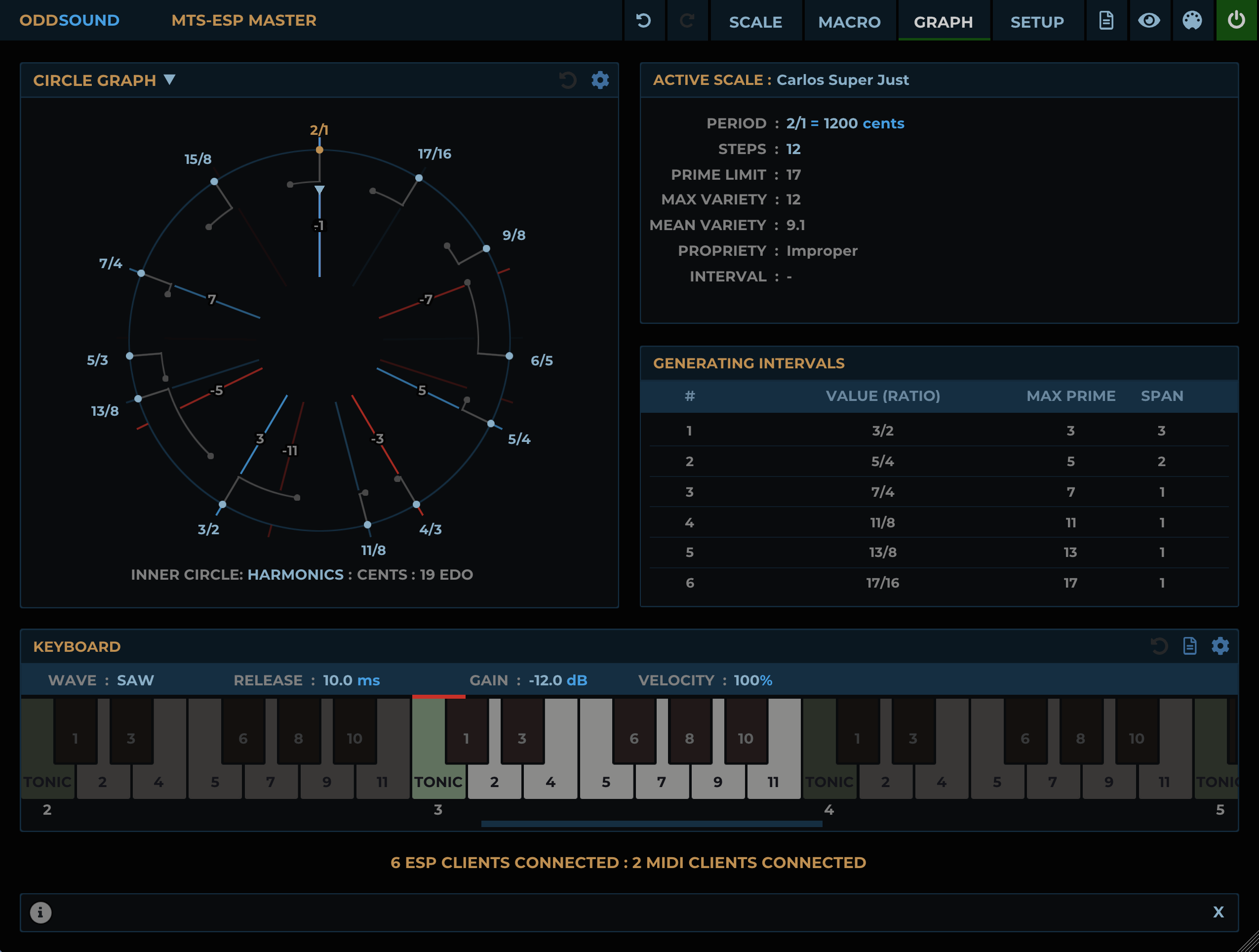The height and width of the screenshot is (952, 1259).
Task: Switch to the SCALE tab
Action: click(x=755, y=22)
